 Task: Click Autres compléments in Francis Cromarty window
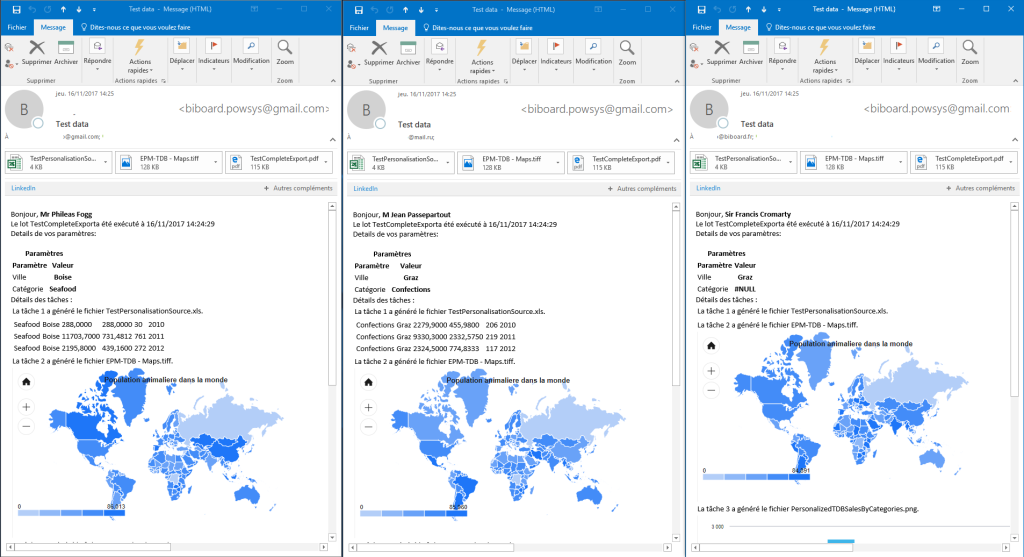pyautogui.click(x=981, y=188)
